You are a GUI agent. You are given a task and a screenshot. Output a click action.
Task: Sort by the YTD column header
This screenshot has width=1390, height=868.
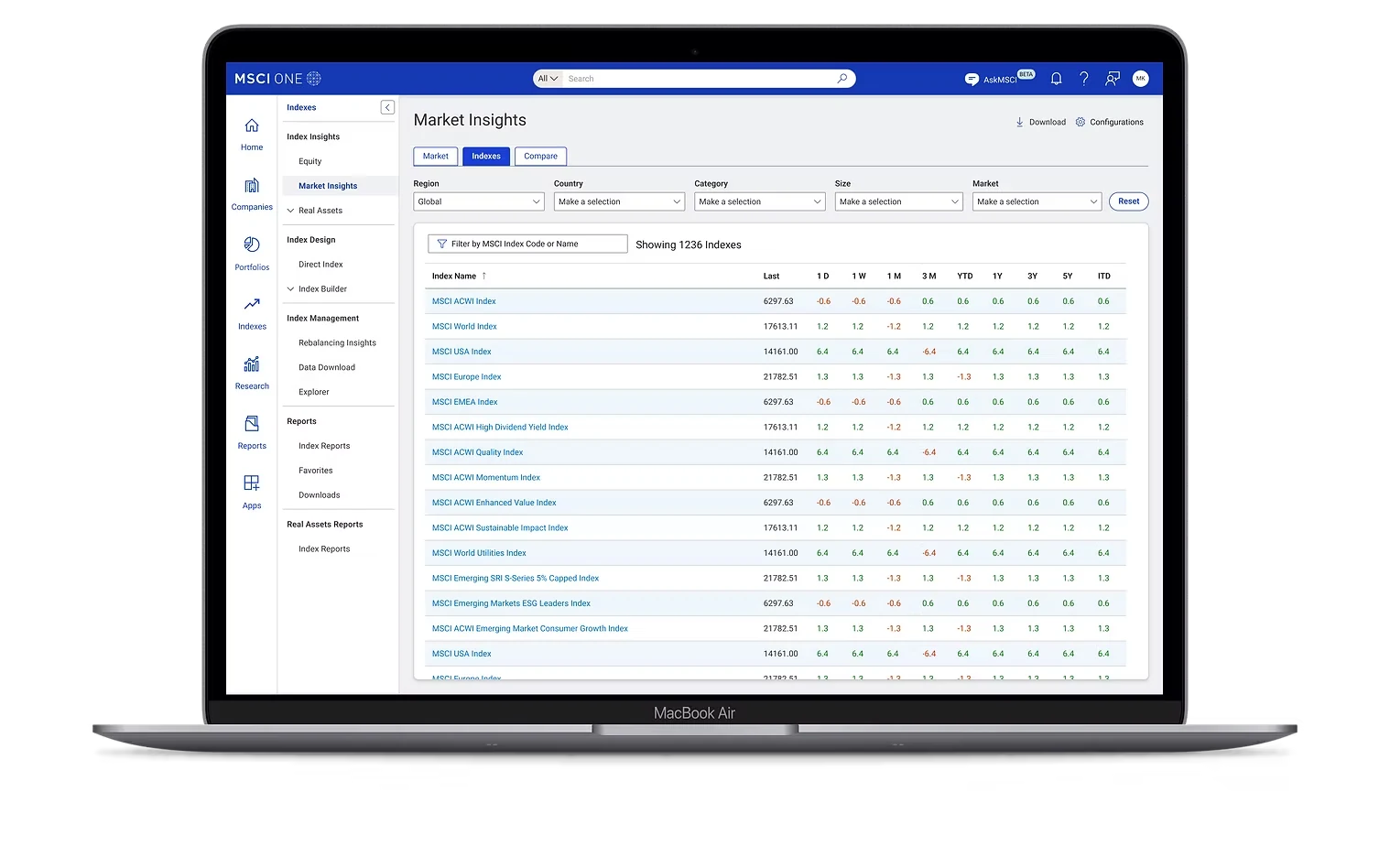point(965,276)
